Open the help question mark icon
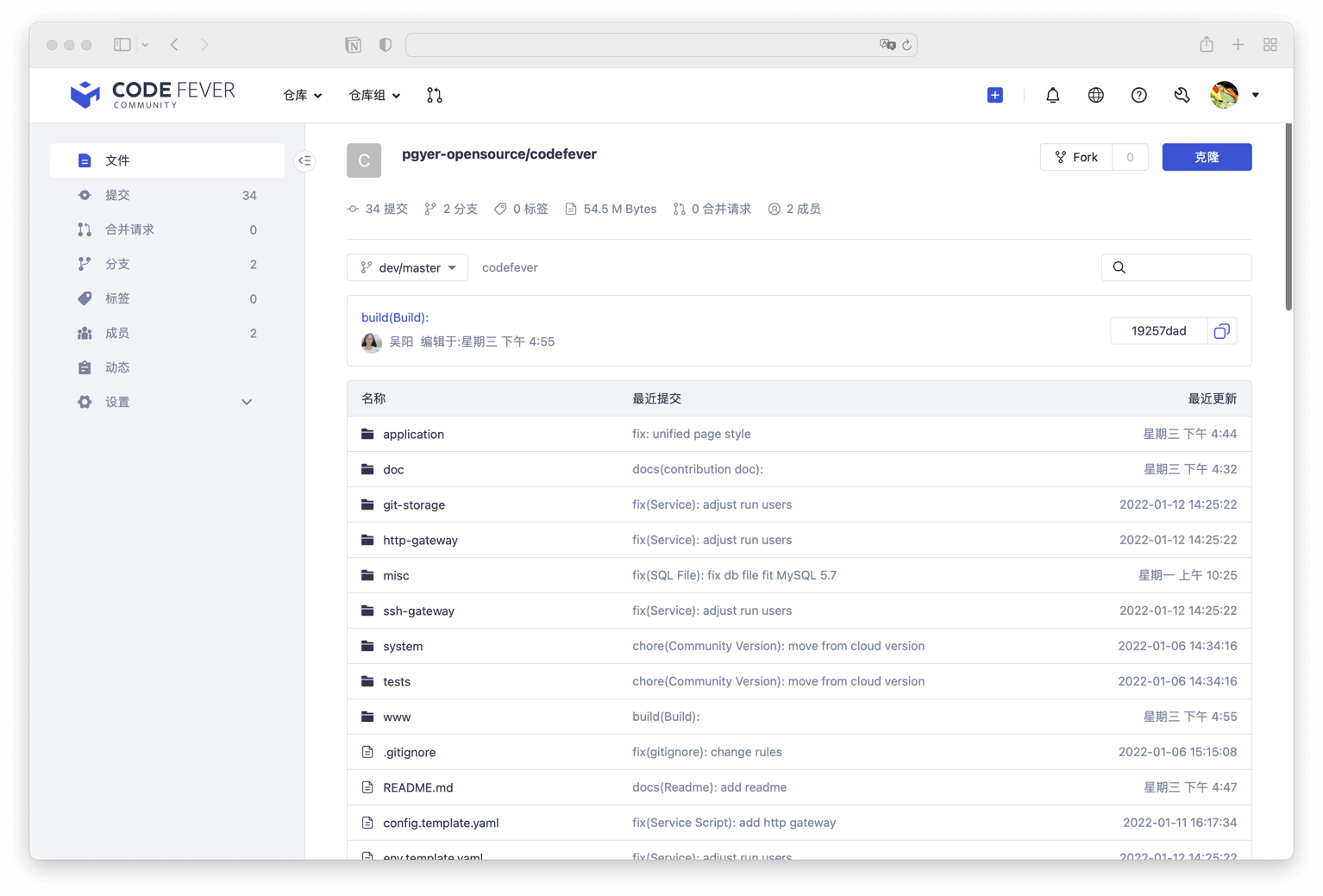 tap(1138, 95)
